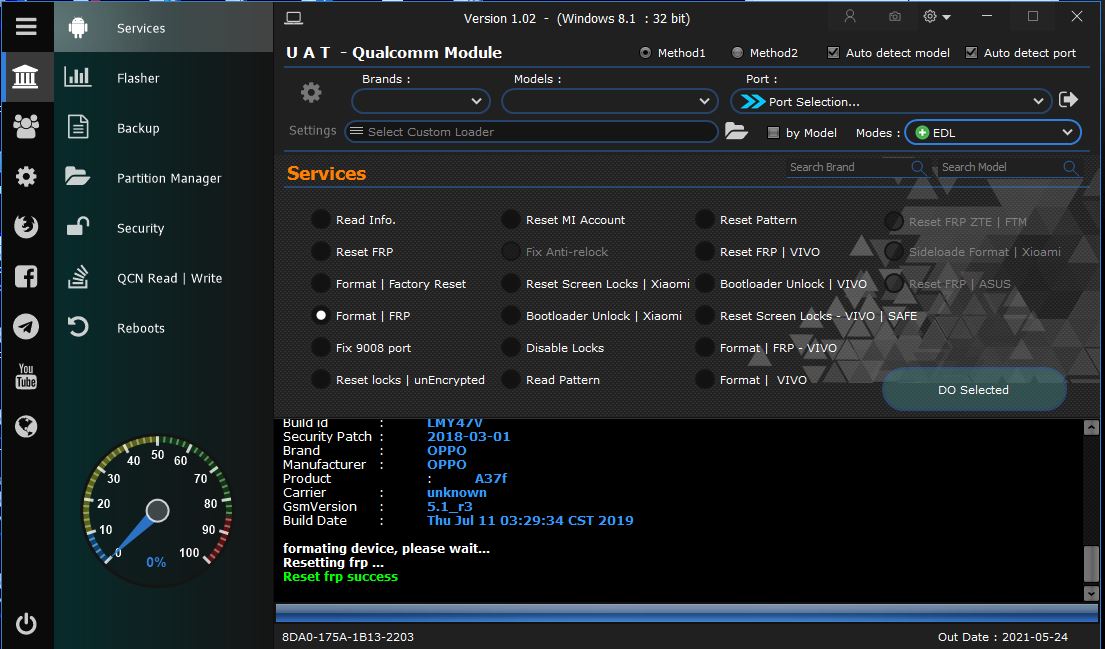
Task: Open the YouTube sidebar icon
Action: [26, 376]
